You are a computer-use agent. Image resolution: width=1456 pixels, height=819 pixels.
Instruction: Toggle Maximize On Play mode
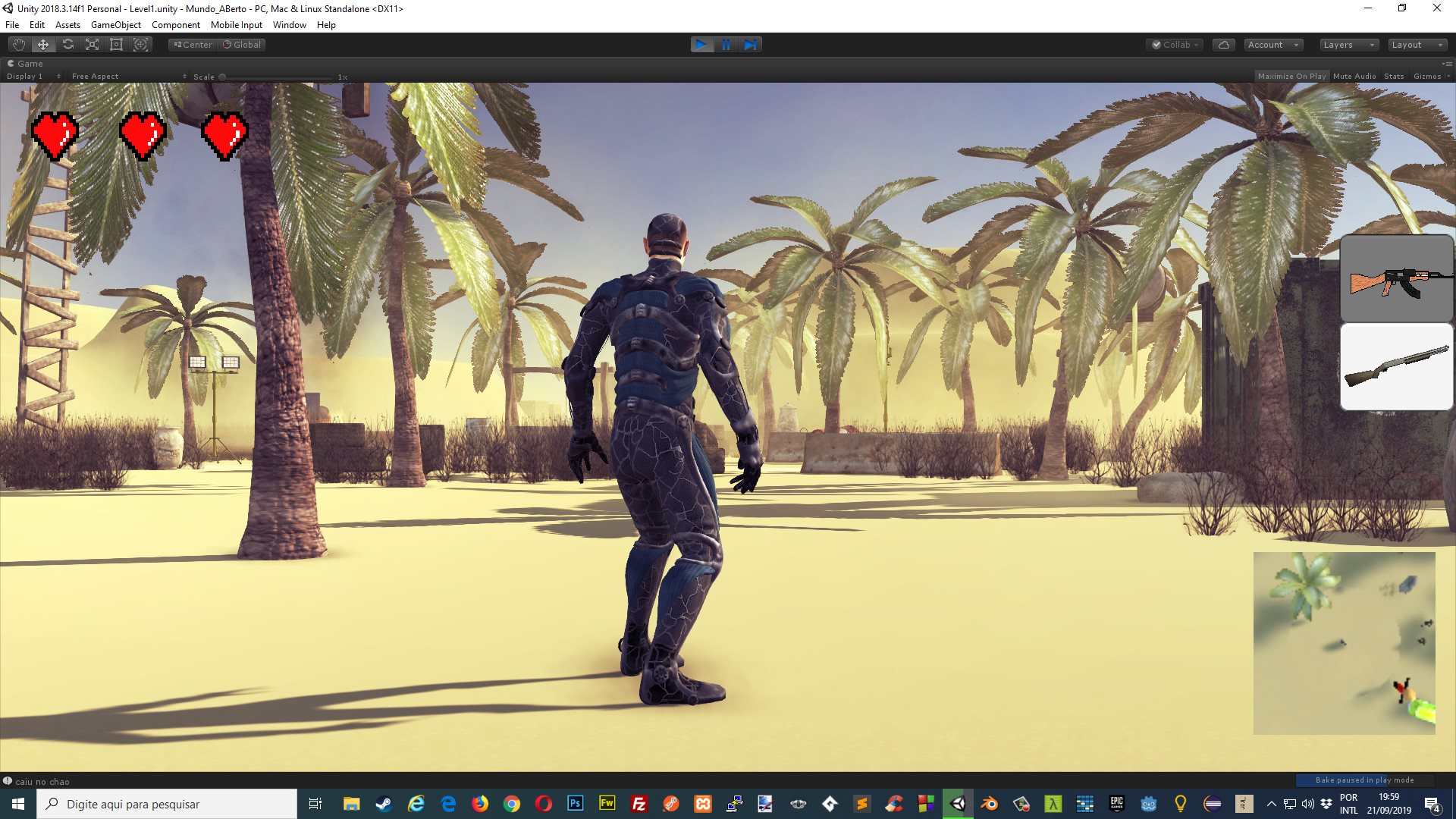[x=1291, y=76]
